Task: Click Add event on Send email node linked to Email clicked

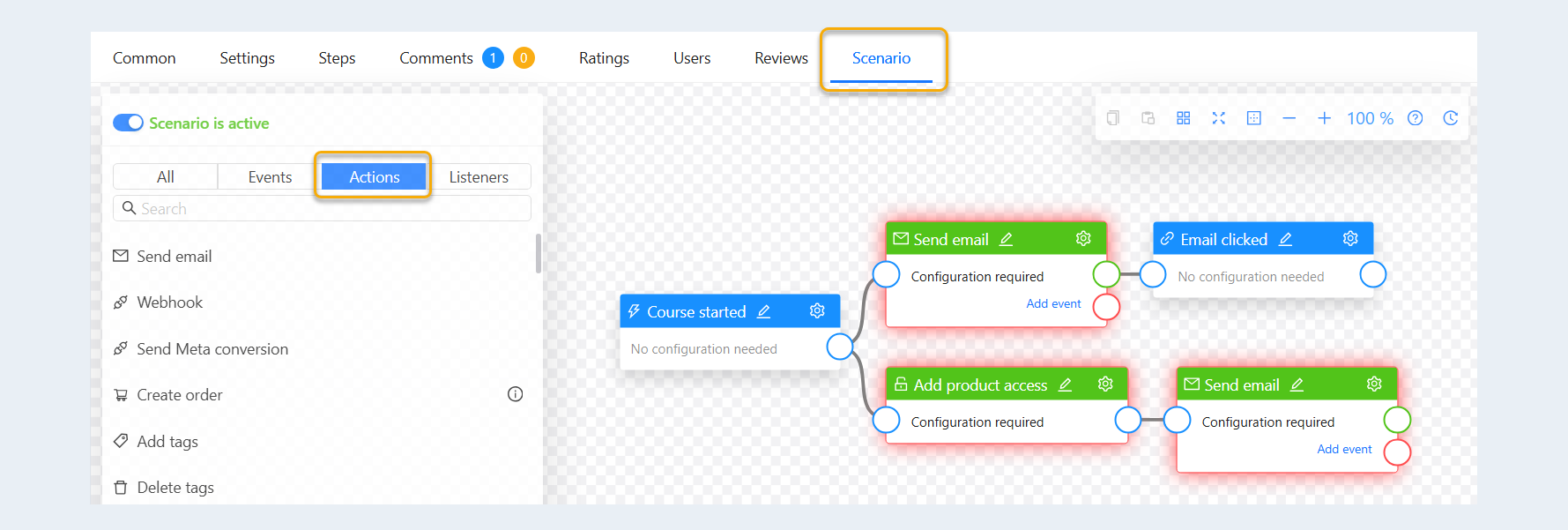Action: click(1053, 303)
